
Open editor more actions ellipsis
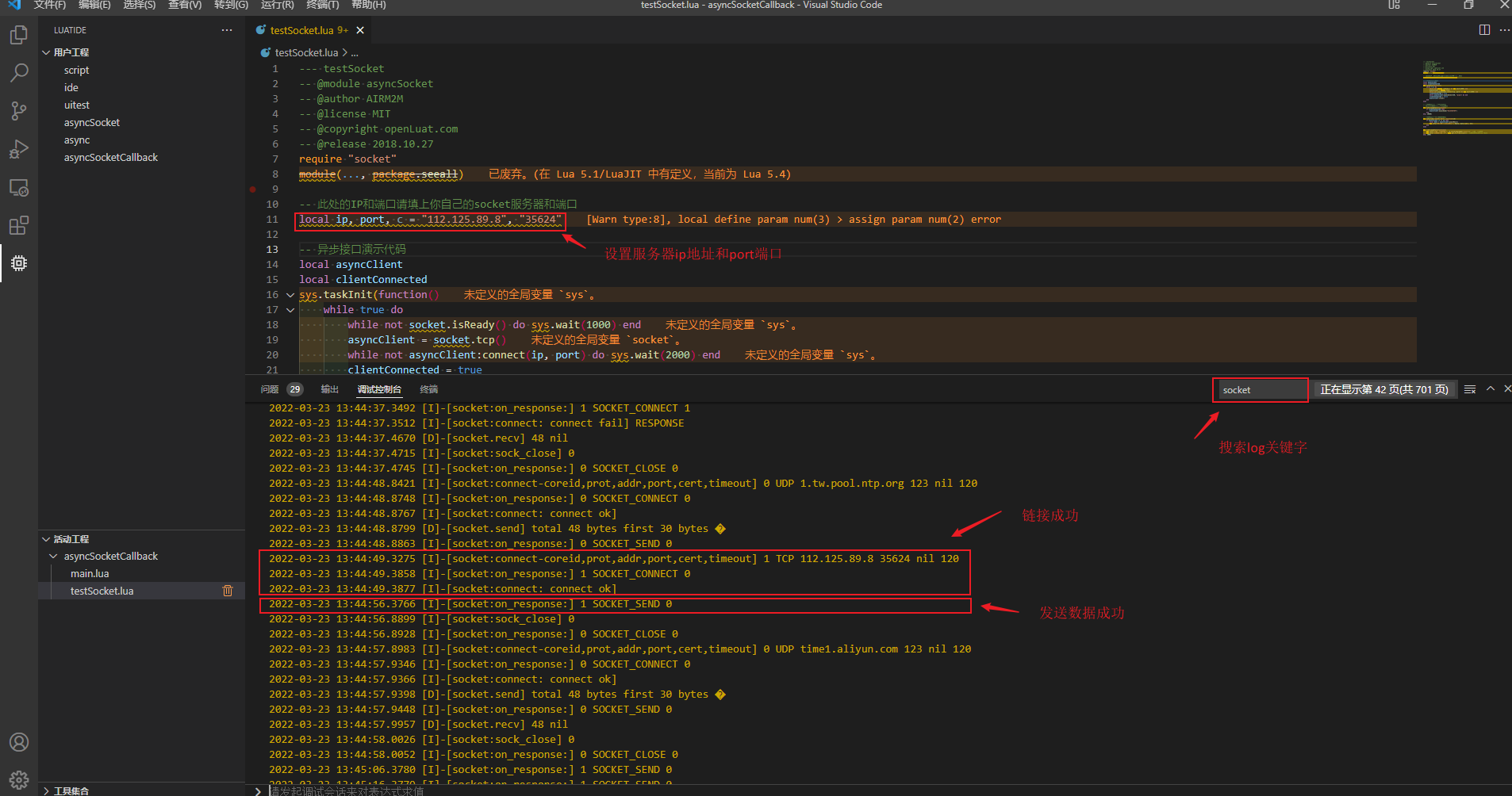tap(1505, 30)
